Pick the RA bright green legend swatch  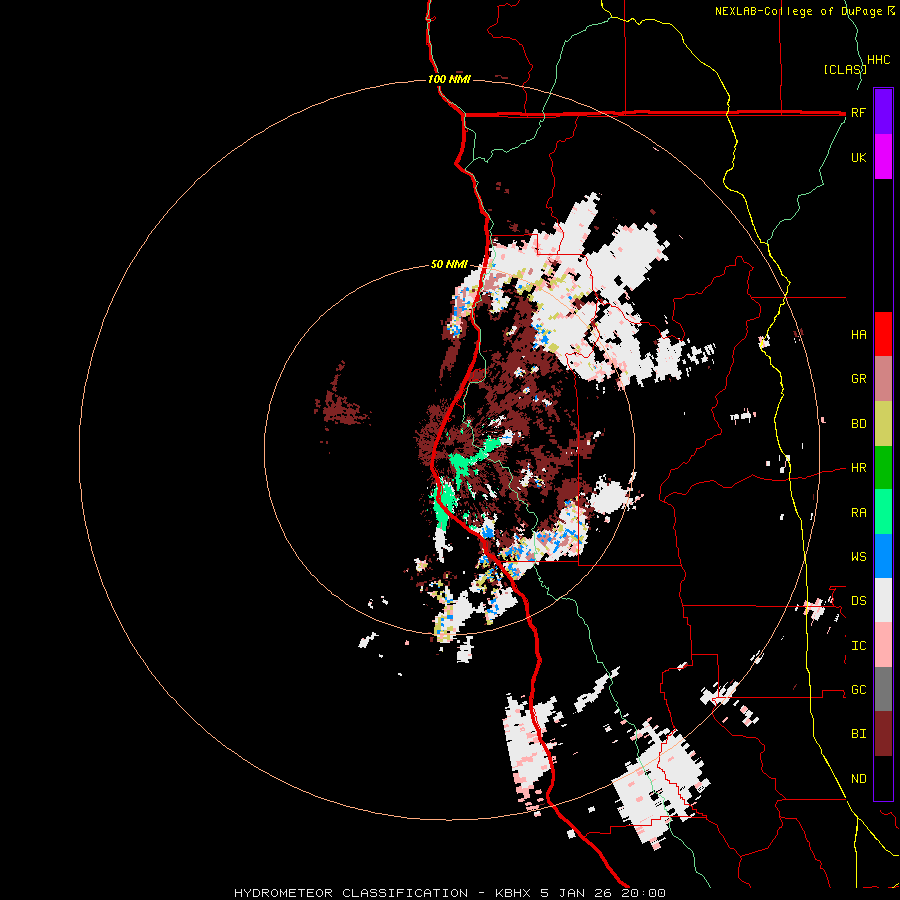coord(883,512)
